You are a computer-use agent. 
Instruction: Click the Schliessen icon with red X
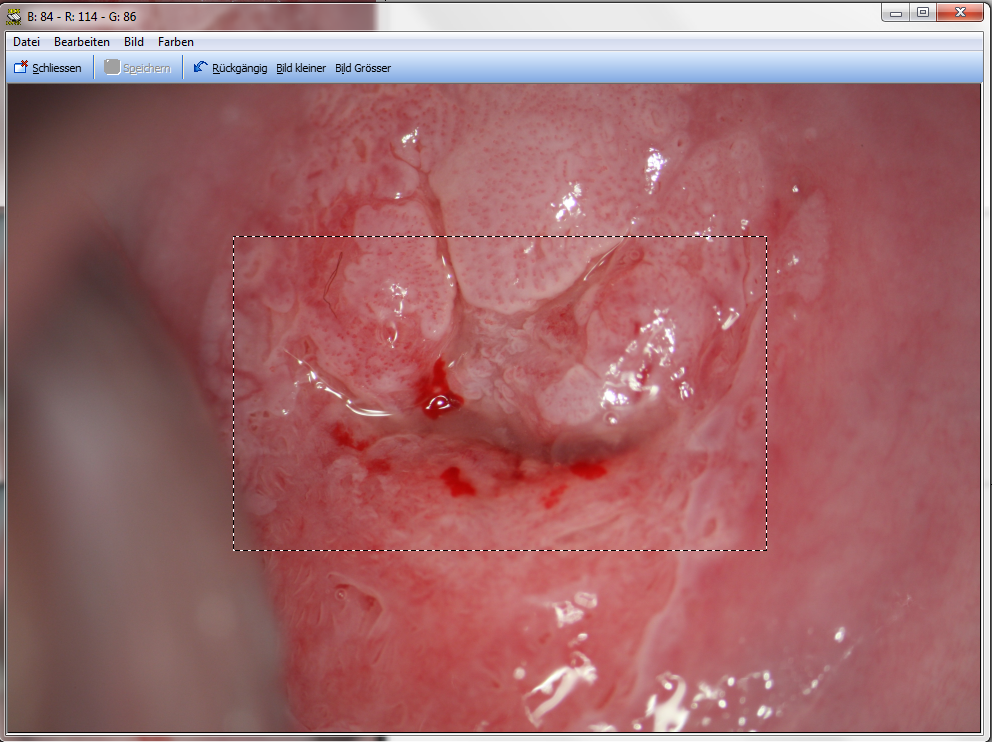20,68
